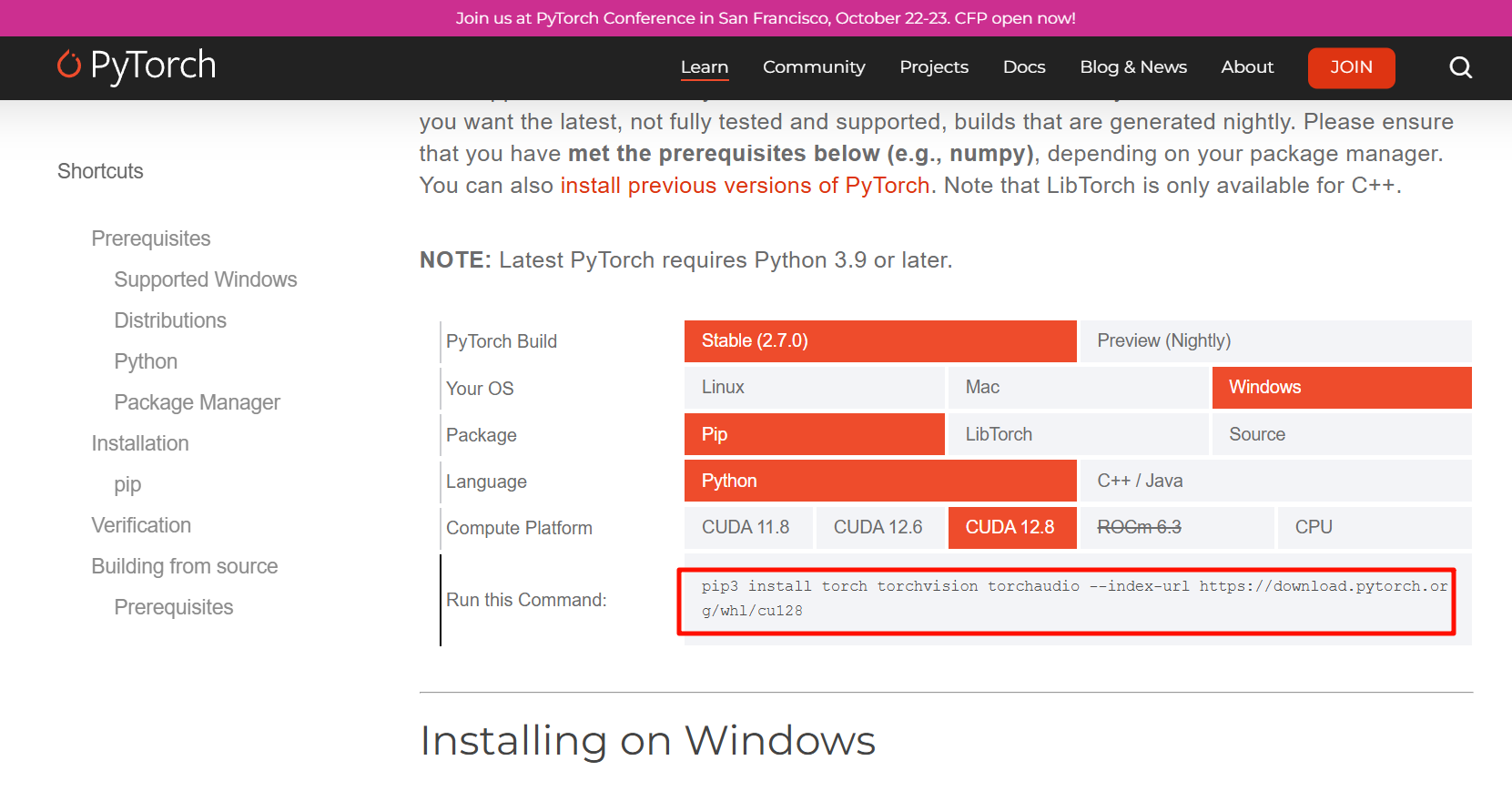Open the Blog & News menu
Screen dimensions: 1512x791
pyautogui.click(x=1132, y=67)
